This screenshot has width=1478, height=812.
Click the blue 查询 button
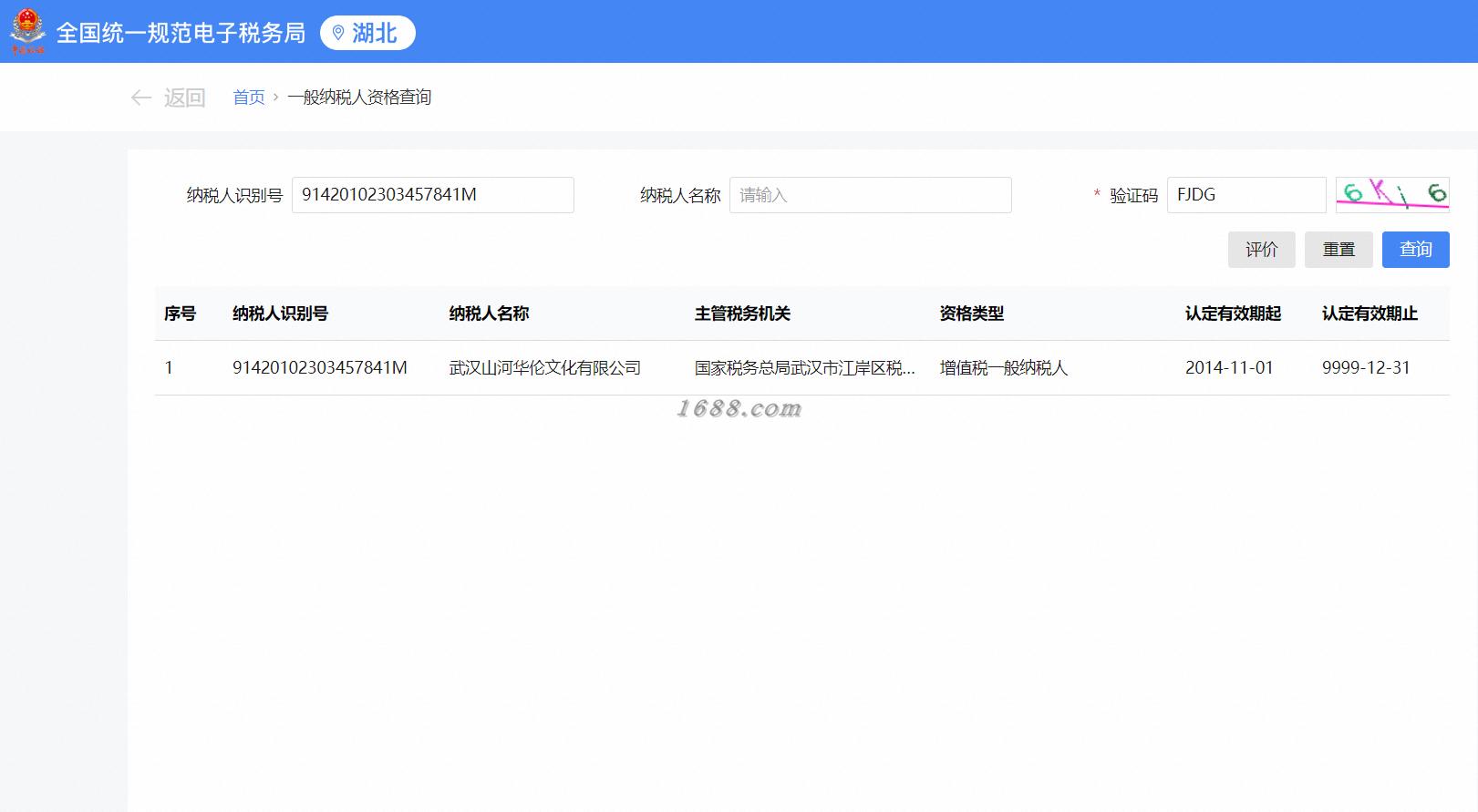[x=1416, y=250]
